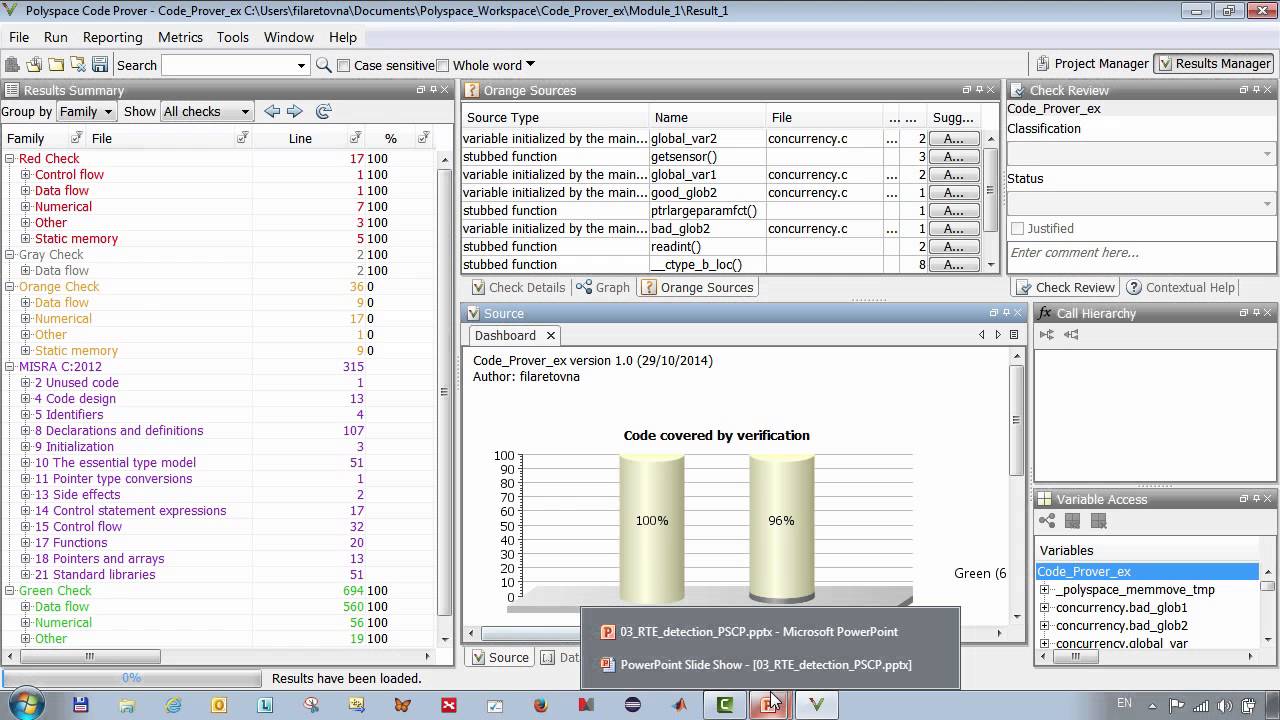The image size is (1280, 720).
Task: Enable the Case sensitive checkbox
Action: pyautogui.click(x=344, y=66)
